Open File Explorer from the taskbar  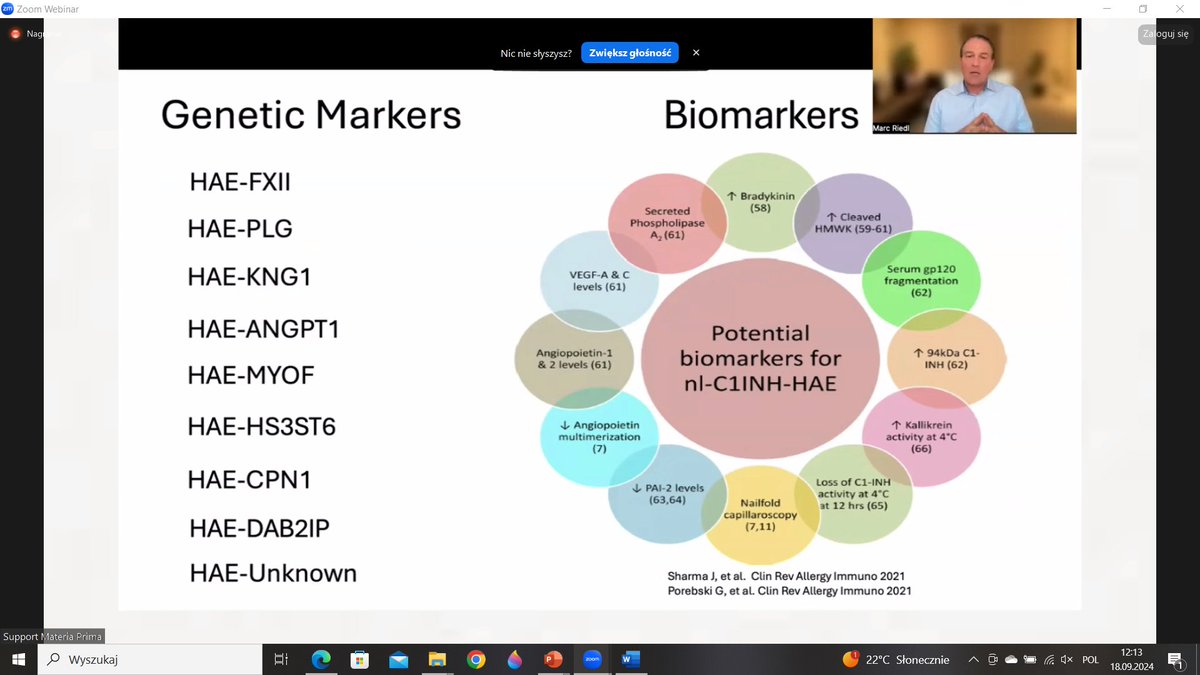point(437,659)
